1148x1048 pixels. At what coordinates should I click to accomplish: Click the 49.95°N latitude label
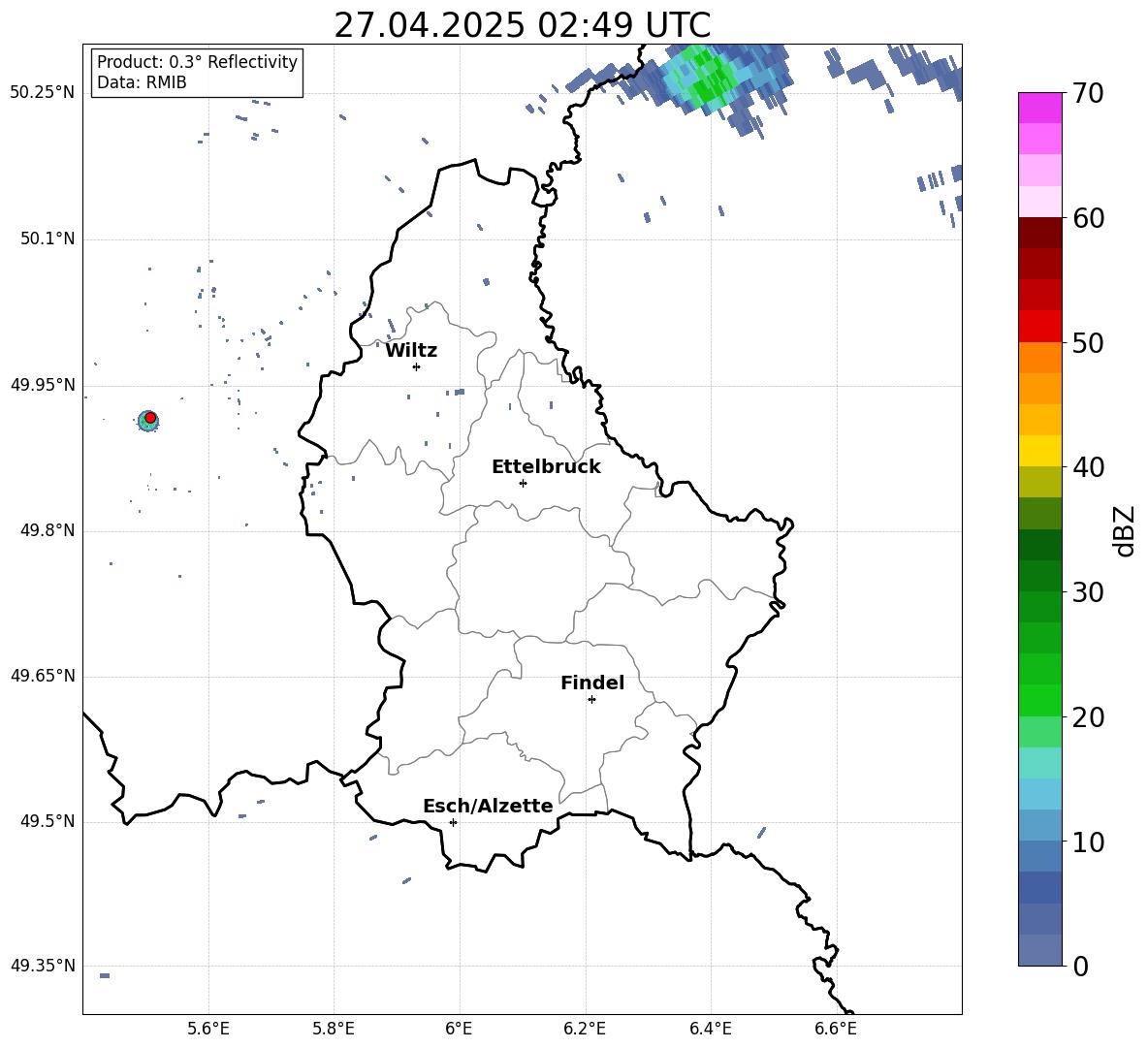coord(43,385)
